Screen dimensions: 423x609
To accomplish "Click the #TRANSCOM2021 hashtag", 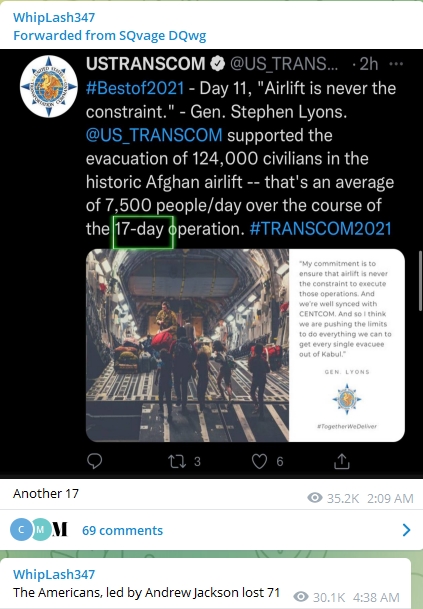I will 320,229.
